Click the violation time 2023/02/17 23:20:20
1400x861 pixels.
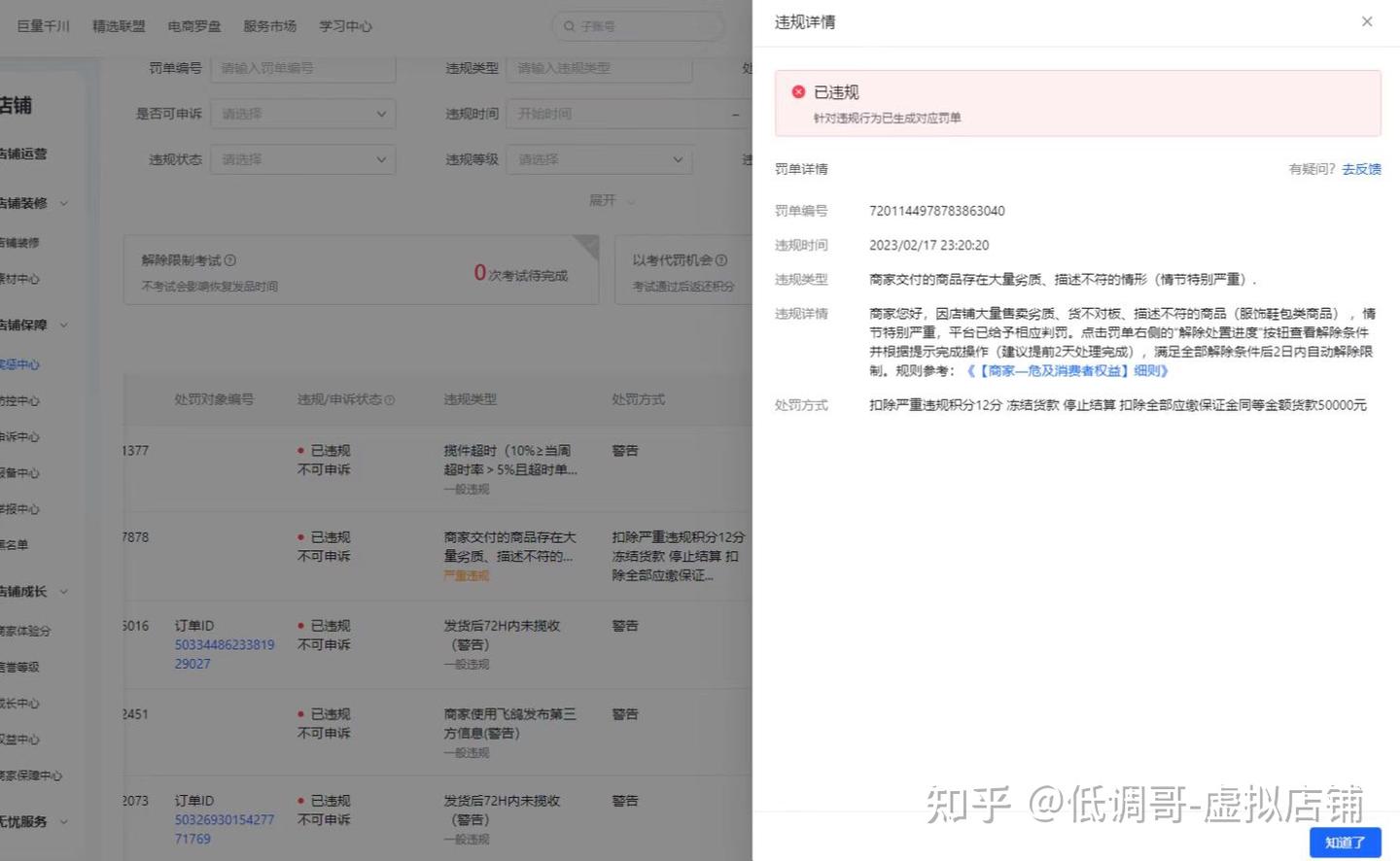[x=929, y=245]
